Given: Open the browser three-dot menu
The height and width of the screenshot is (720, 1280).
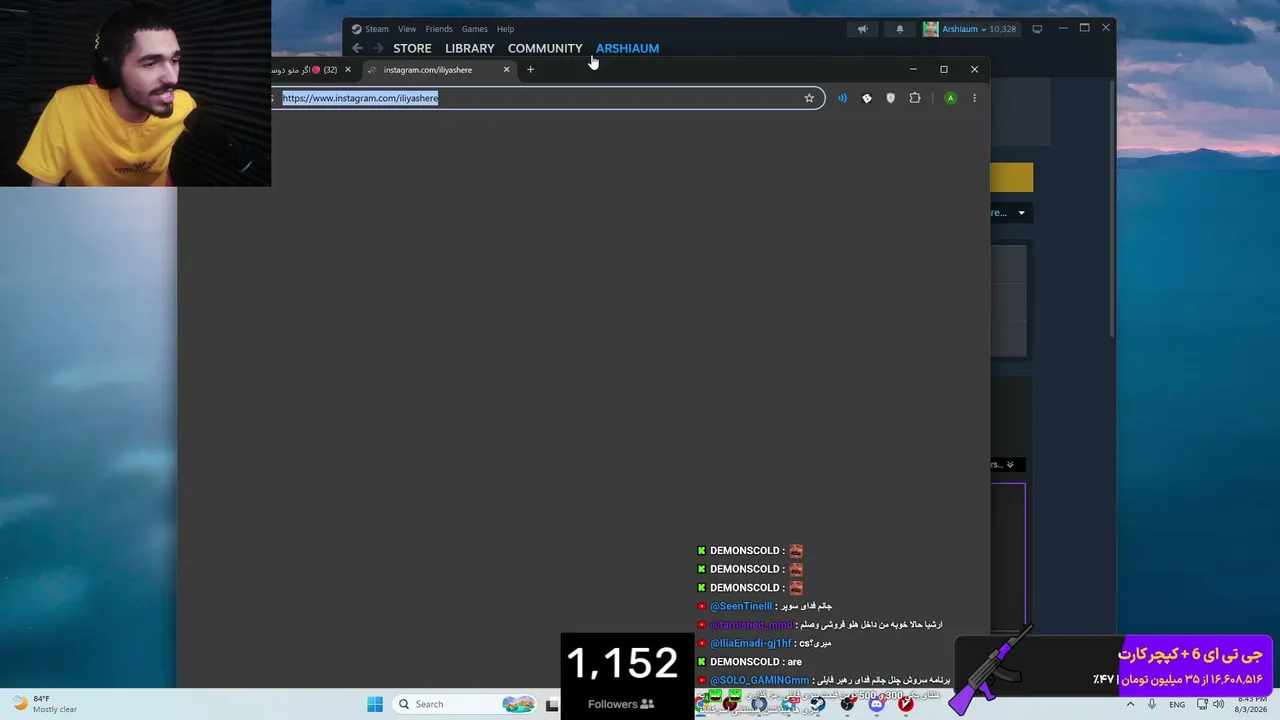Looking at the screenshot, I should pyautogui.click(x=974, y=98).
